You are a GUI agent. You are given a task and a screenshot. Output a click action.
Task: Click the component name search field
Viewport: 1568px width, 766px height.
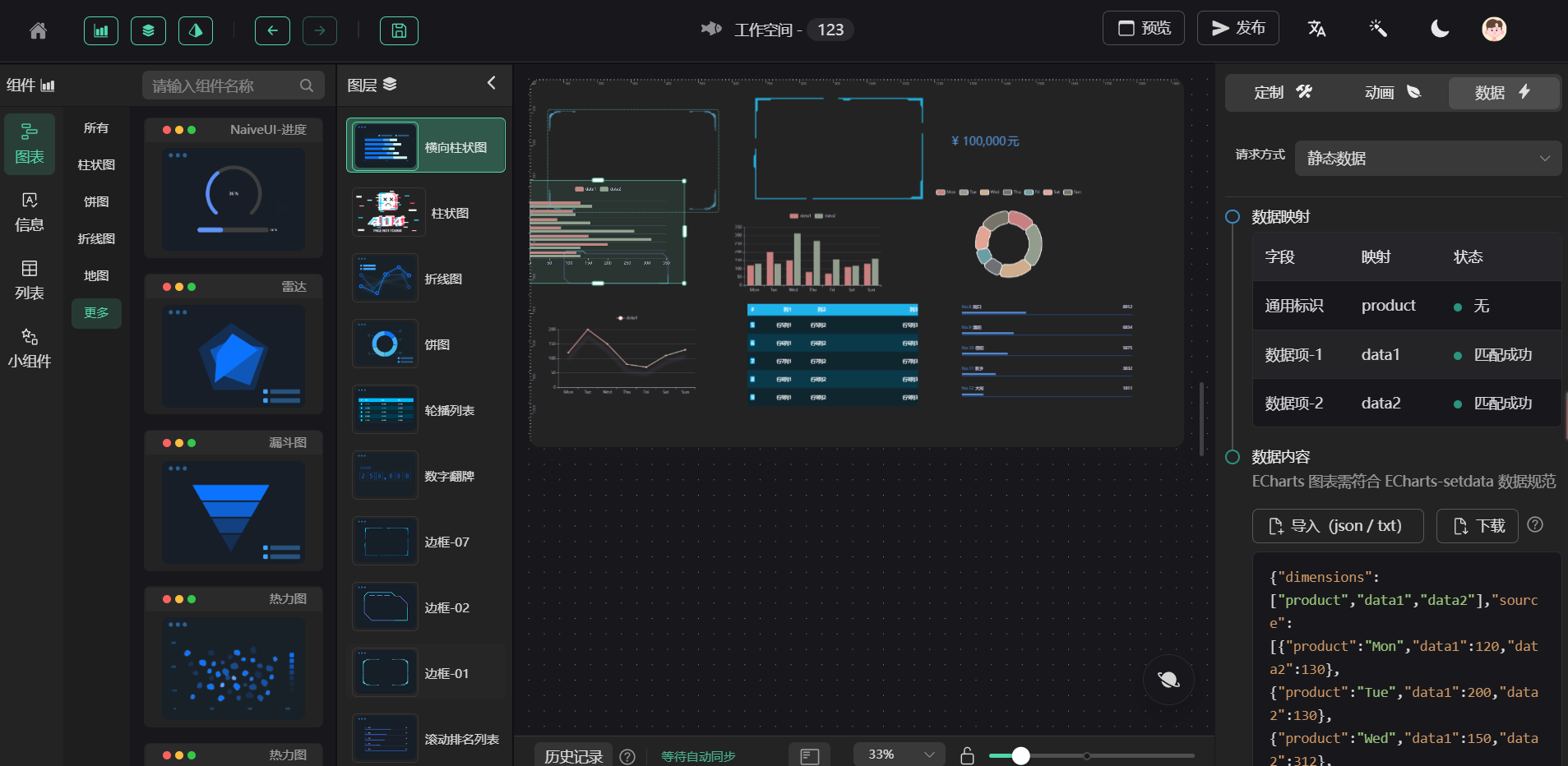pyautogui.click(x=233, y=85)
